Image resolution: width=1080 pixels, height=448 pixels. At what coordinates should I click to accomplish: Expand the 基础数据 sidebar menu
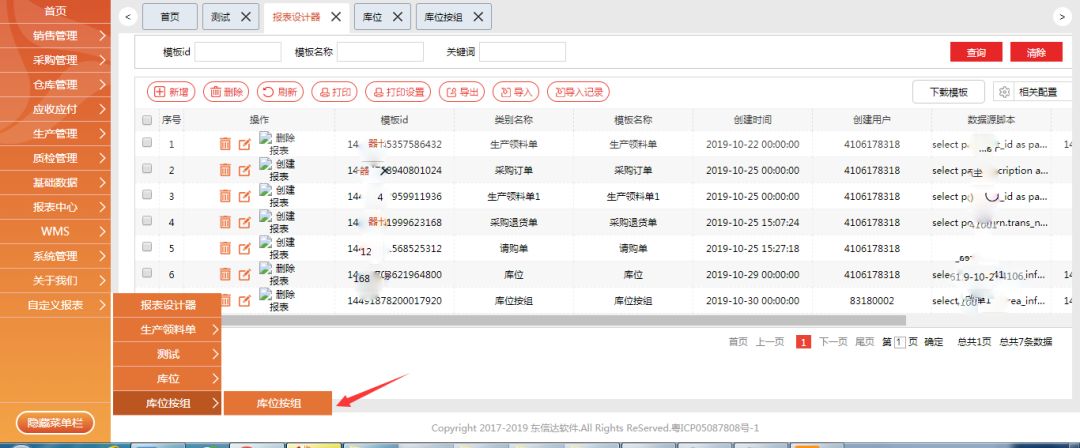(55, 183)
